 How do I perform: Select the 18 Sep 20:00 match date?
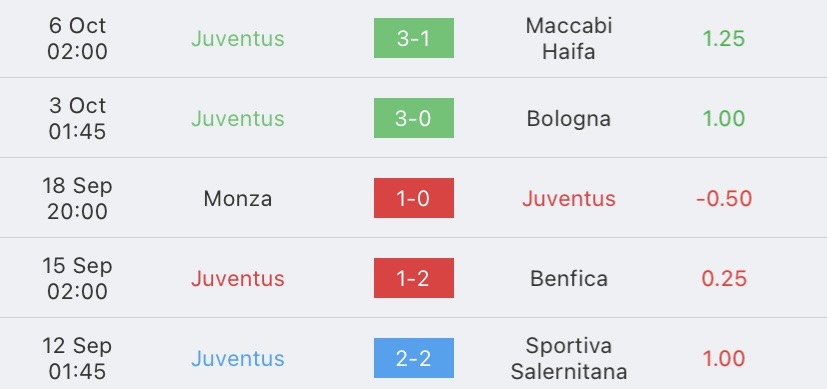[x=78, y=198]
